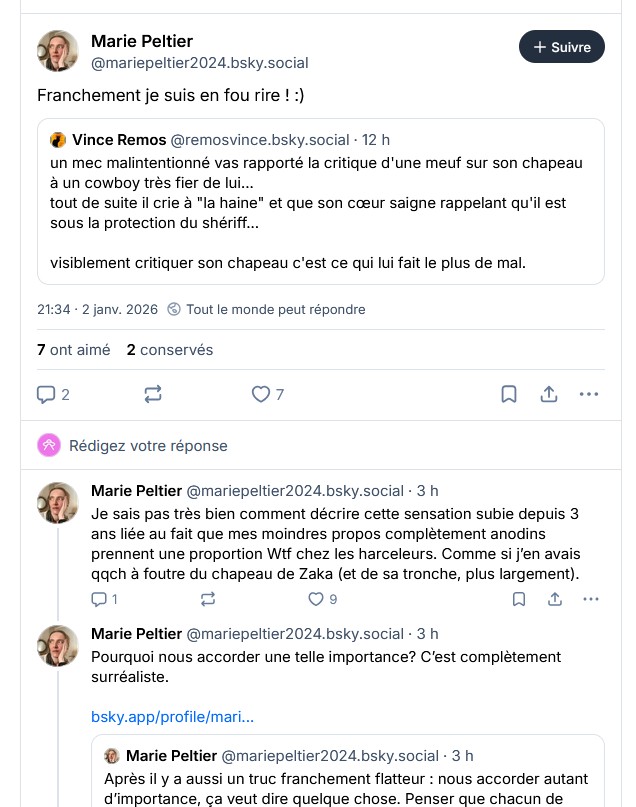The image size is (636, 807).
Task: Click the reply field 'Rédigez votre réponse'
Action: pyautogui.click(x=148, y=446)
